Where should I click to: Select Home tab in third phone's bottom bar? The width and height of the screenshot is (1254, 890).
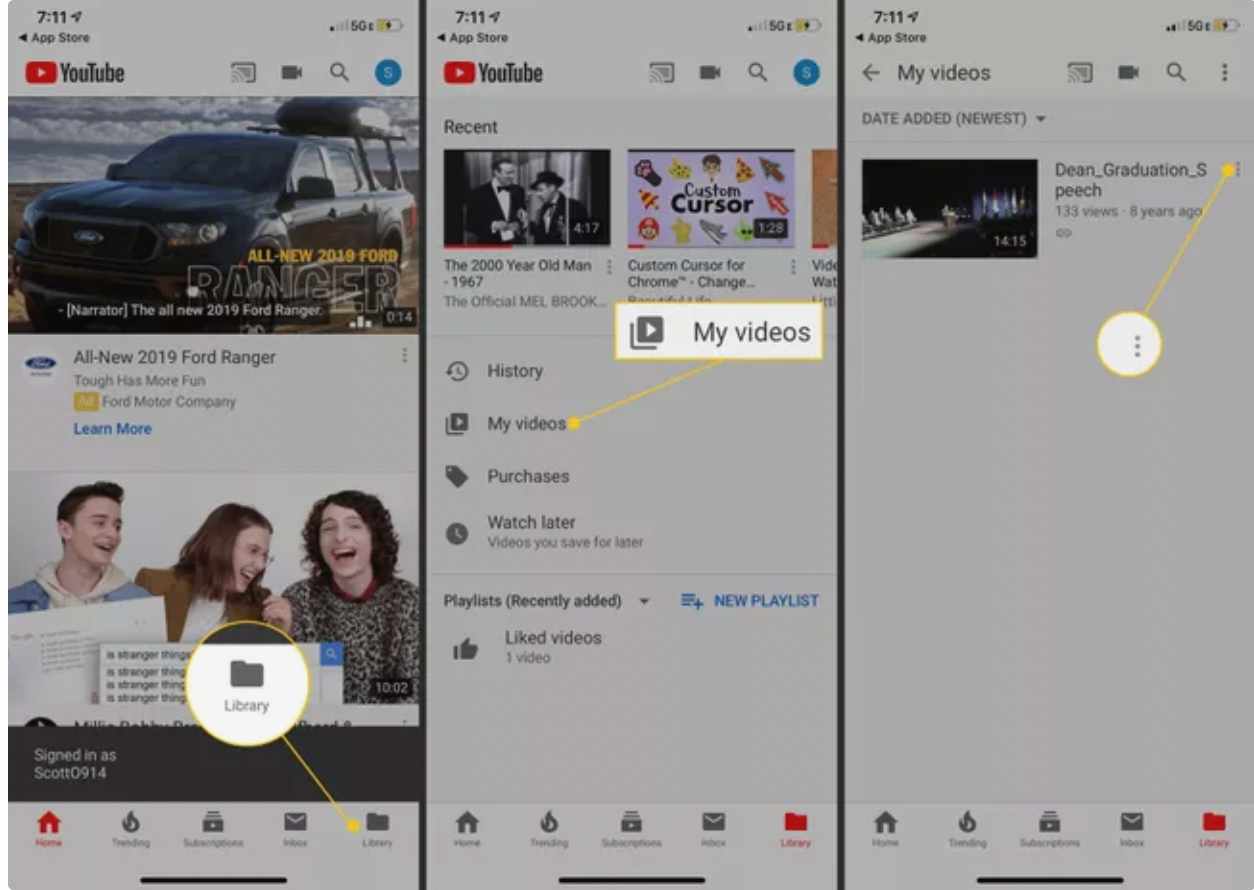coord(885,829)
